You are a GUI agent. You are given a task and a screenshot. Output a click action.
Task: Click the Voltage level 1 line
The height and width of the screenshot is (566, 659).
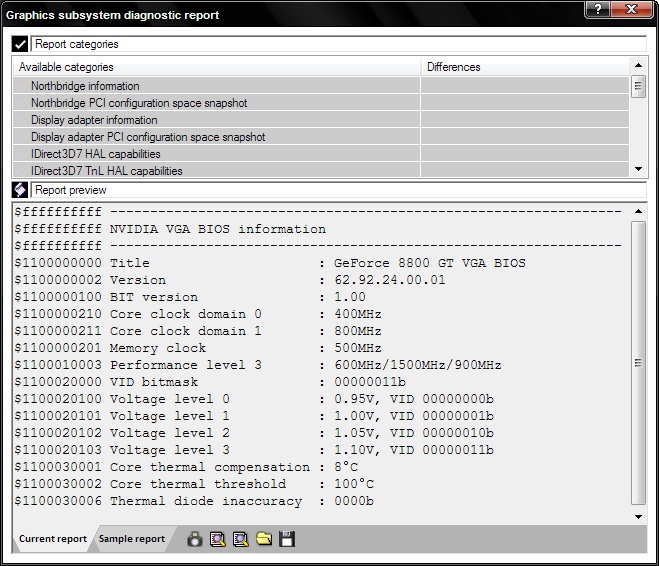pos(254,416)
